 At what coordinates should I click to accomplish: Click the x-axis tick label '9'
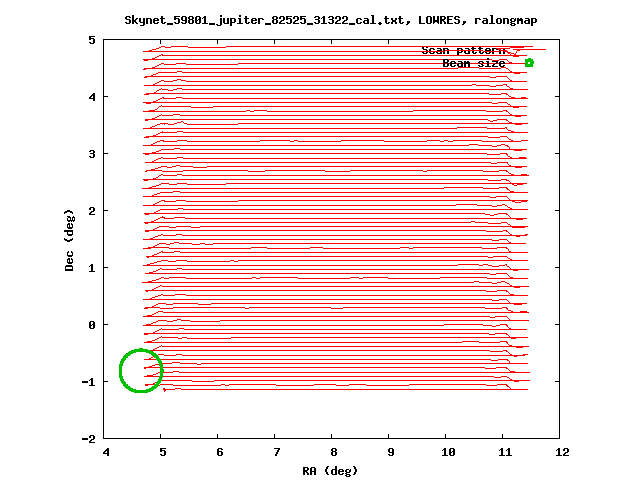coord(391,452)
